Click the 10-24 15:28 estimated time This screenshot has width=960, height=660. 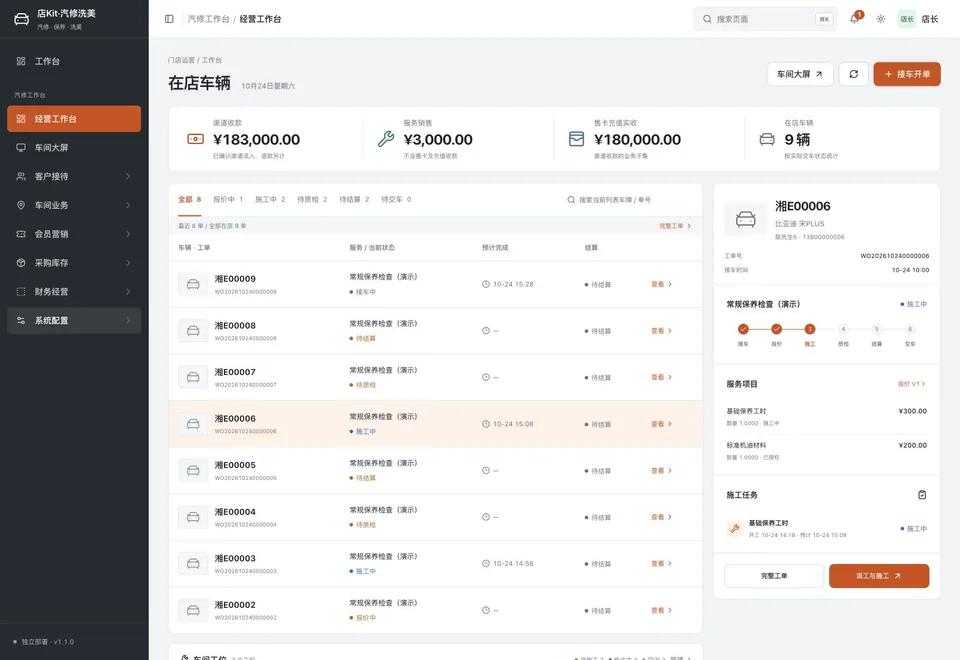(513, 284)
